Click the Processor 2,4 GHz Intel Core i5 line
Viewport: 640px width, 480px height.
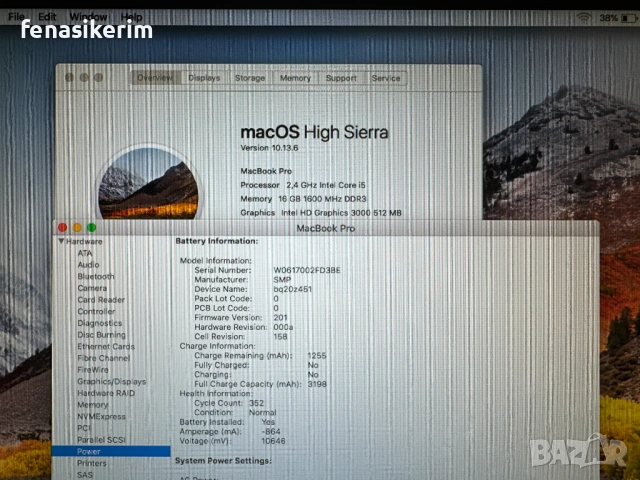coord(303,185)
